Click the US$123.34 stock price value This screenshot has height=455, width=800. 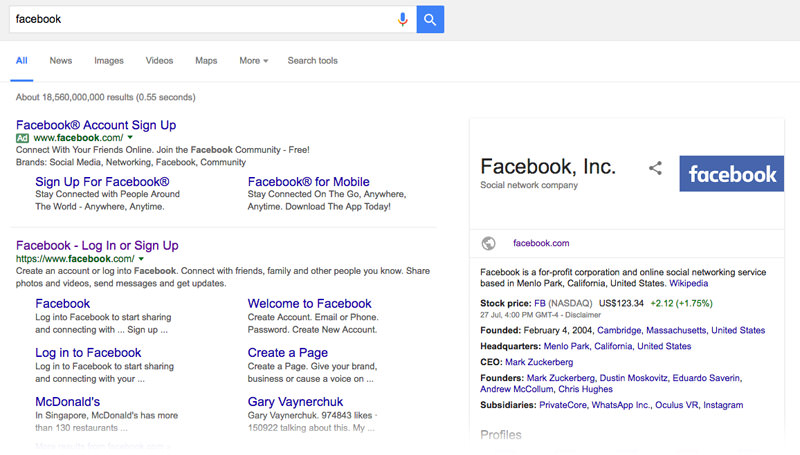tap(621, 303)
